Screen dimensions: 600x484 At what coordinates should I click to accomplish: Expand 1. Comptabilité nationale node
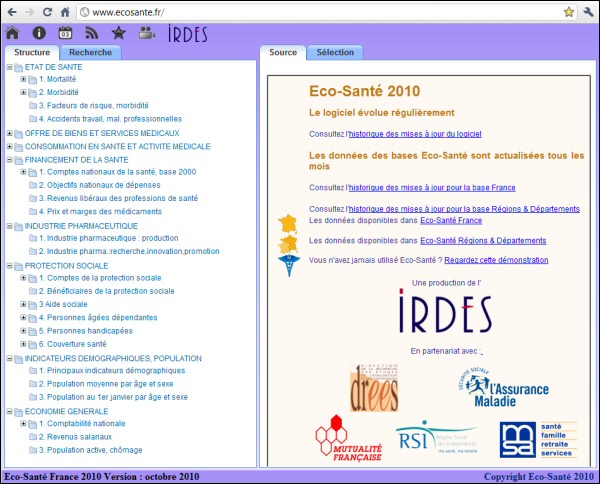(x=23, y=424)
